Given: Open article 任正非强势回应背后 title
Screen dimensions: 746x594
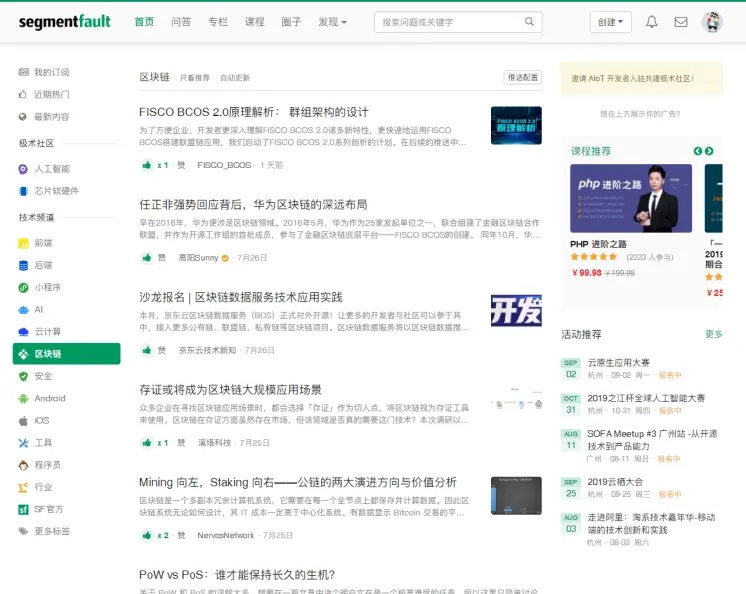Looking at the screenshot, I should (253, 204).
